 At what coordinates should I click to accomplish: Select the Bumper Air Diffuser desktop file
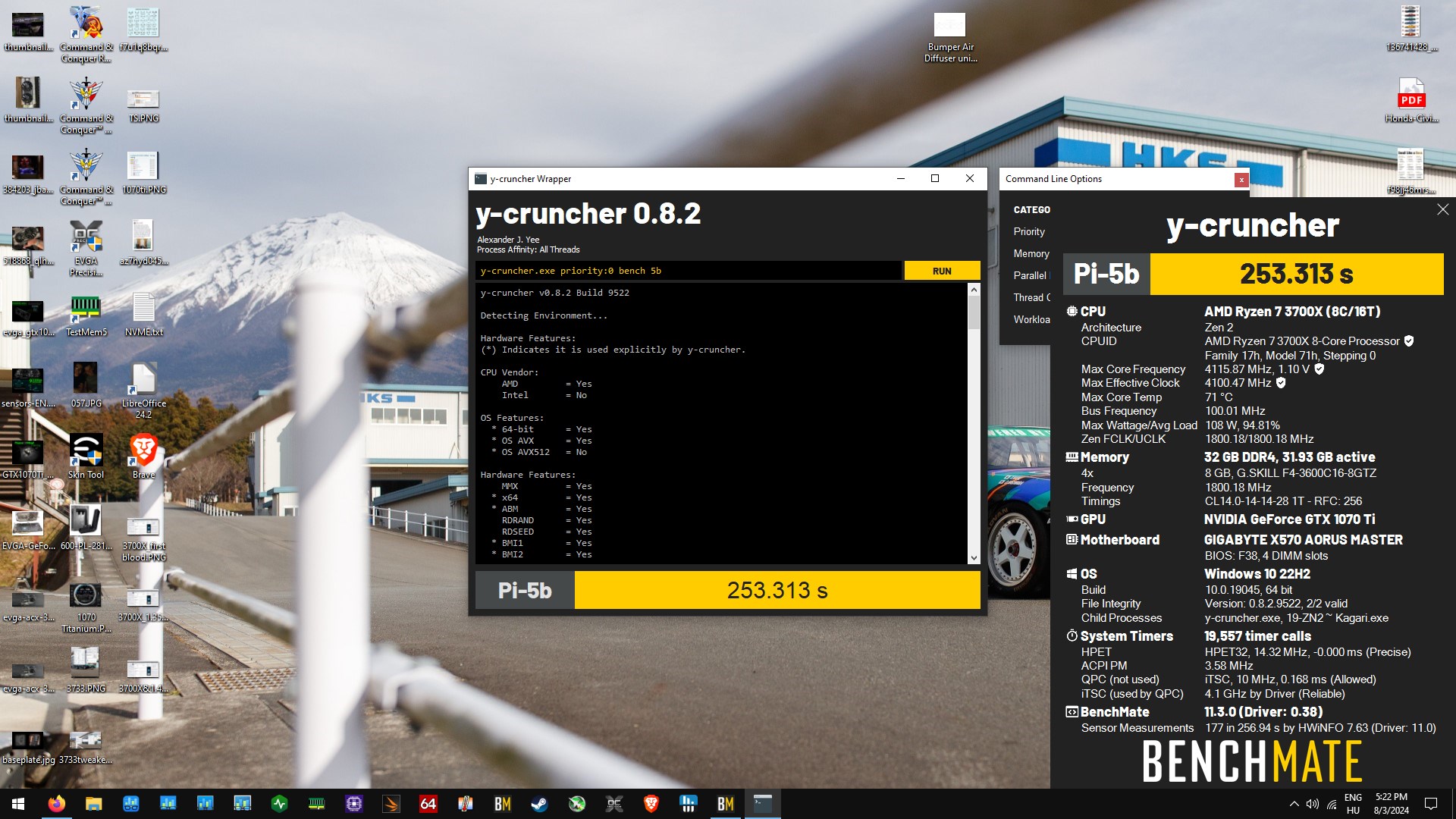click(x=950, y=38)
